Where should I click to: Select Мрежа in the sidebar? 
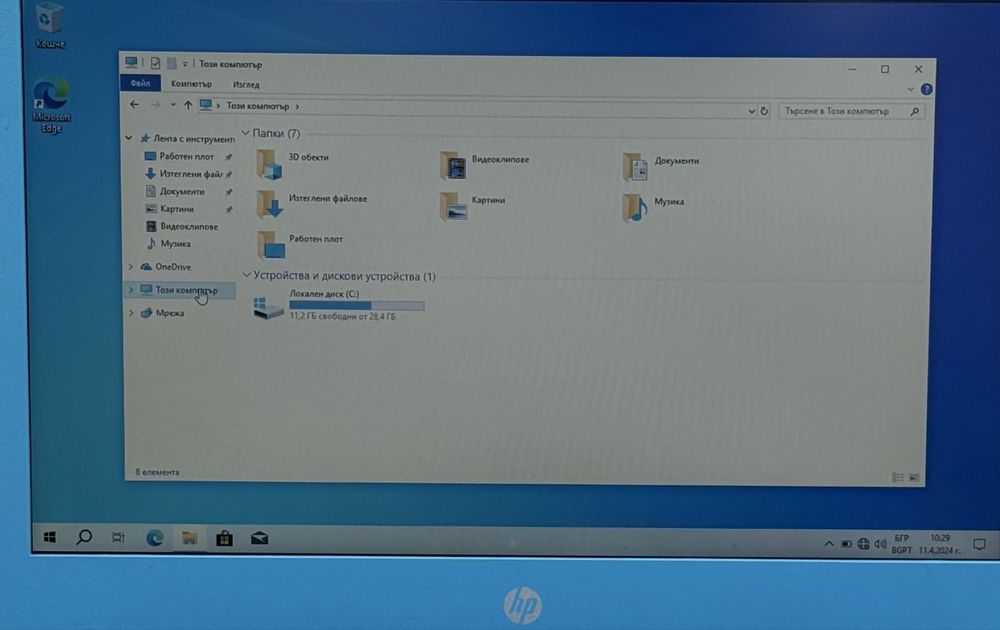click(170, 312)
